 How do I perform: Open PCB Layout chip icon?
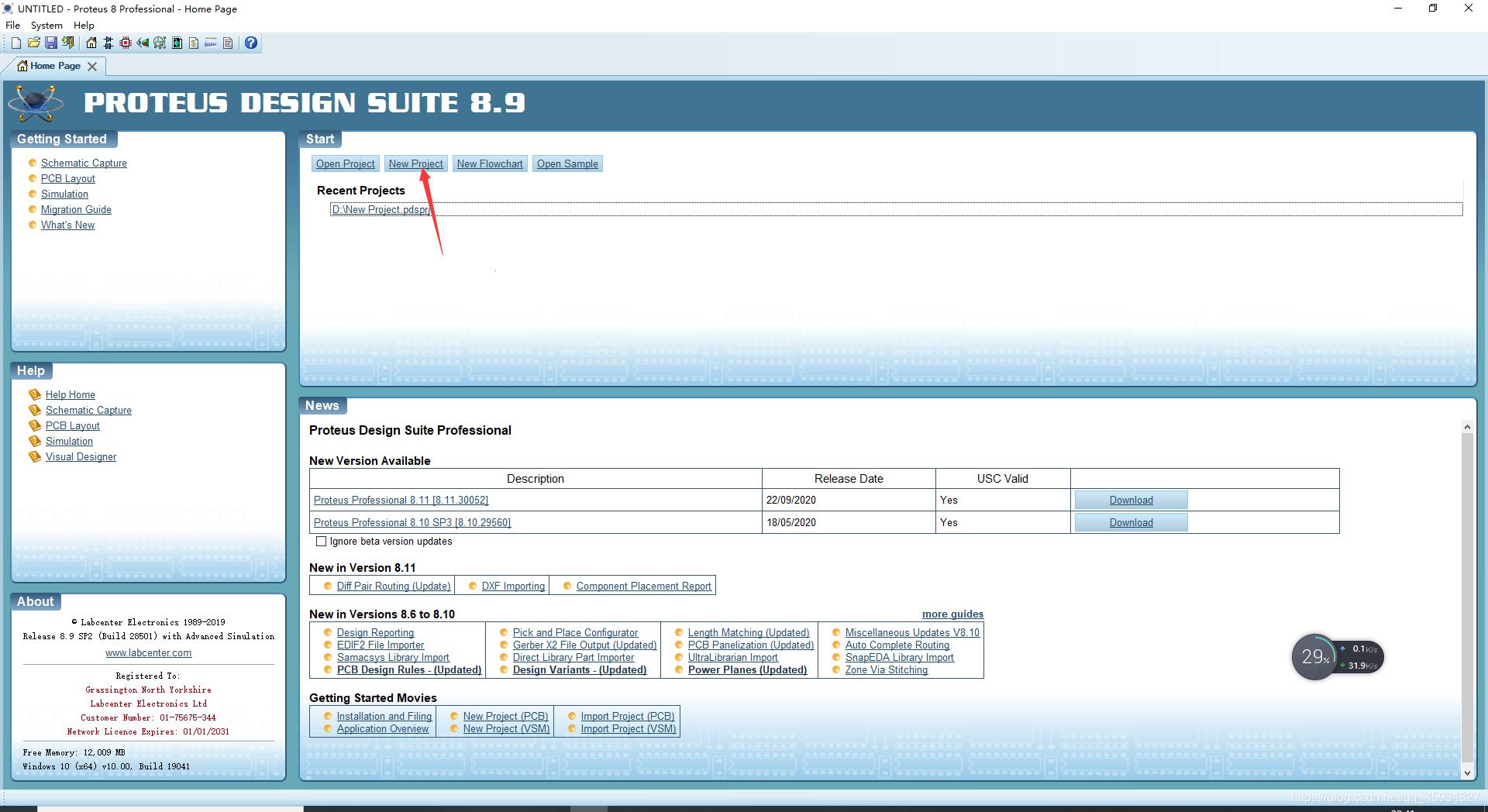coord(126,43)
